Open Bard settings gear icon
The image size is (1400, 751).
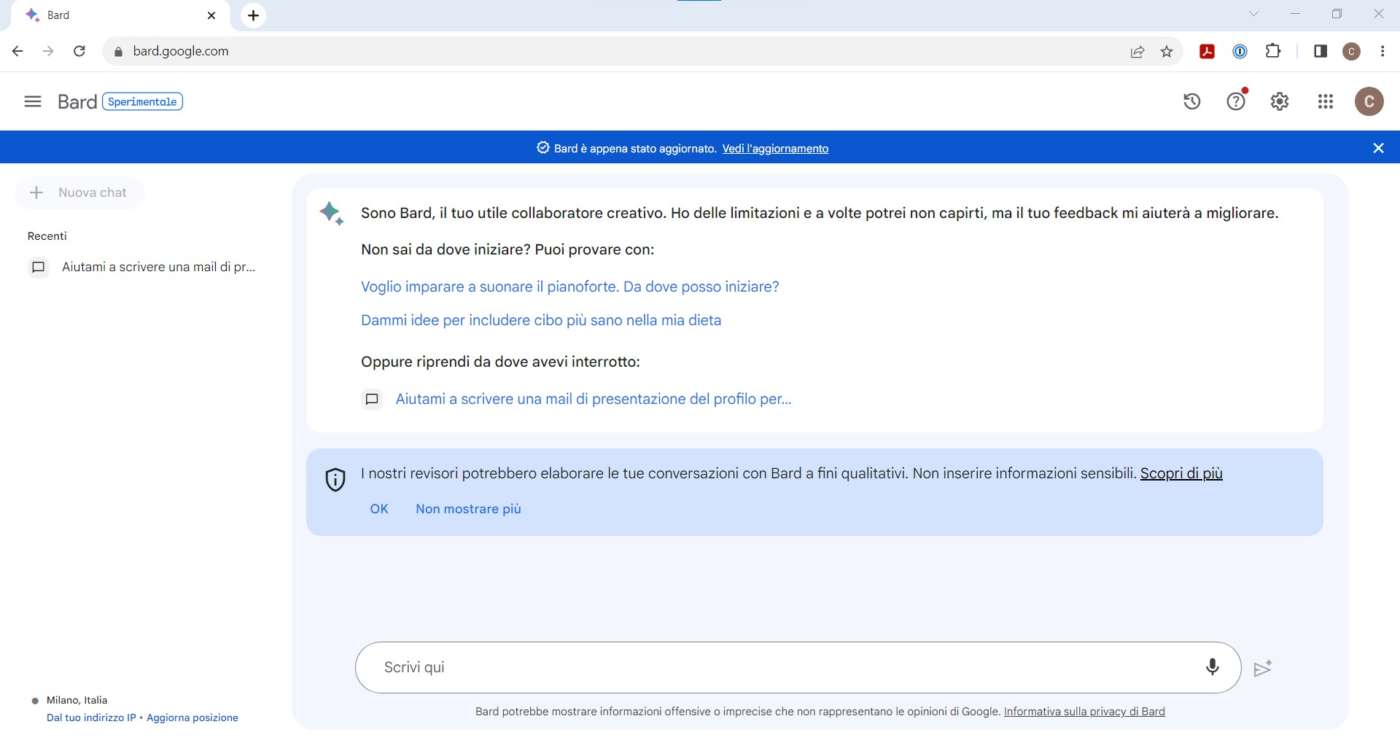(1280, 101)
